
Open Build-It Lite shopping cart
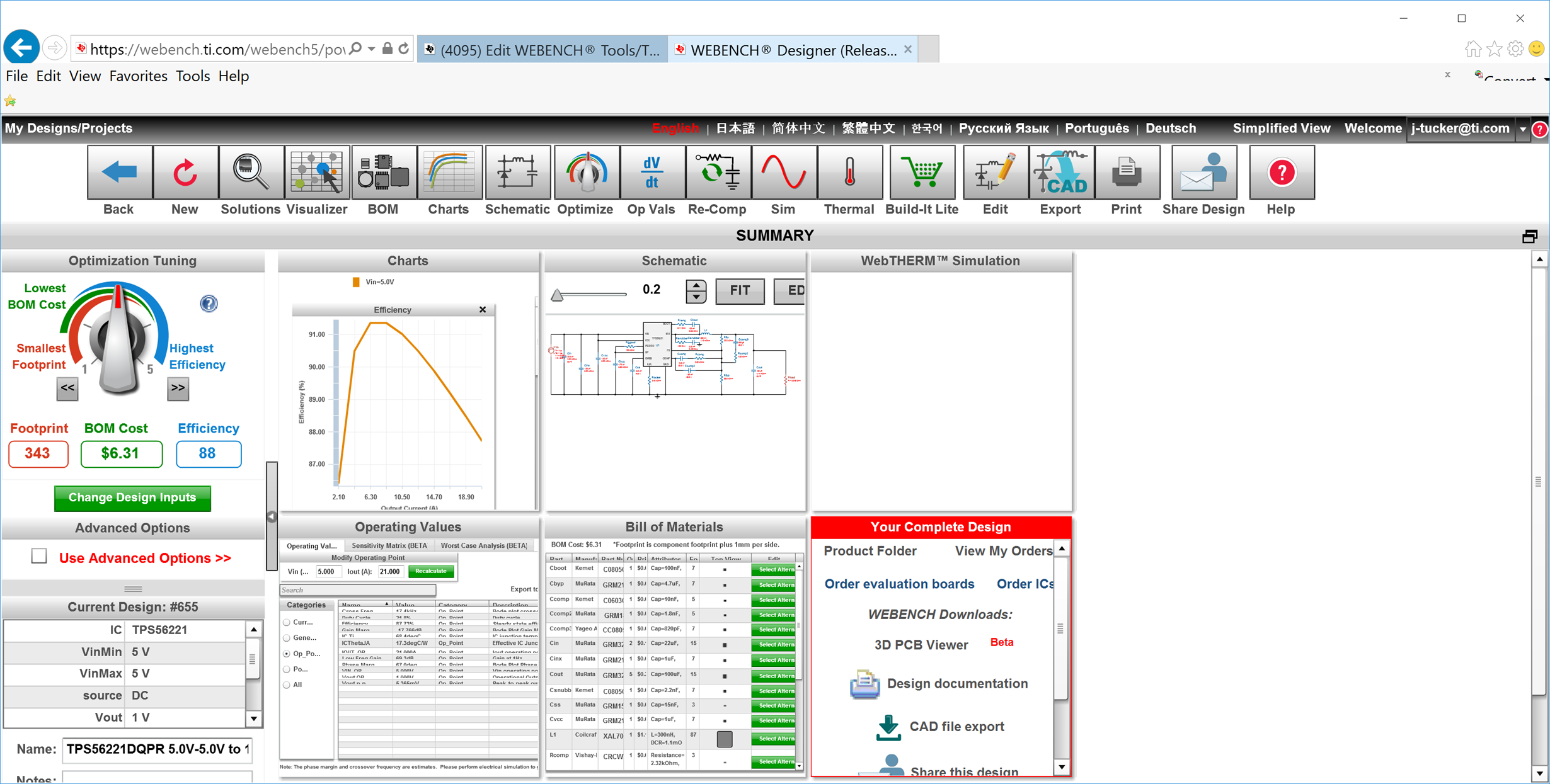pos(922,173)
